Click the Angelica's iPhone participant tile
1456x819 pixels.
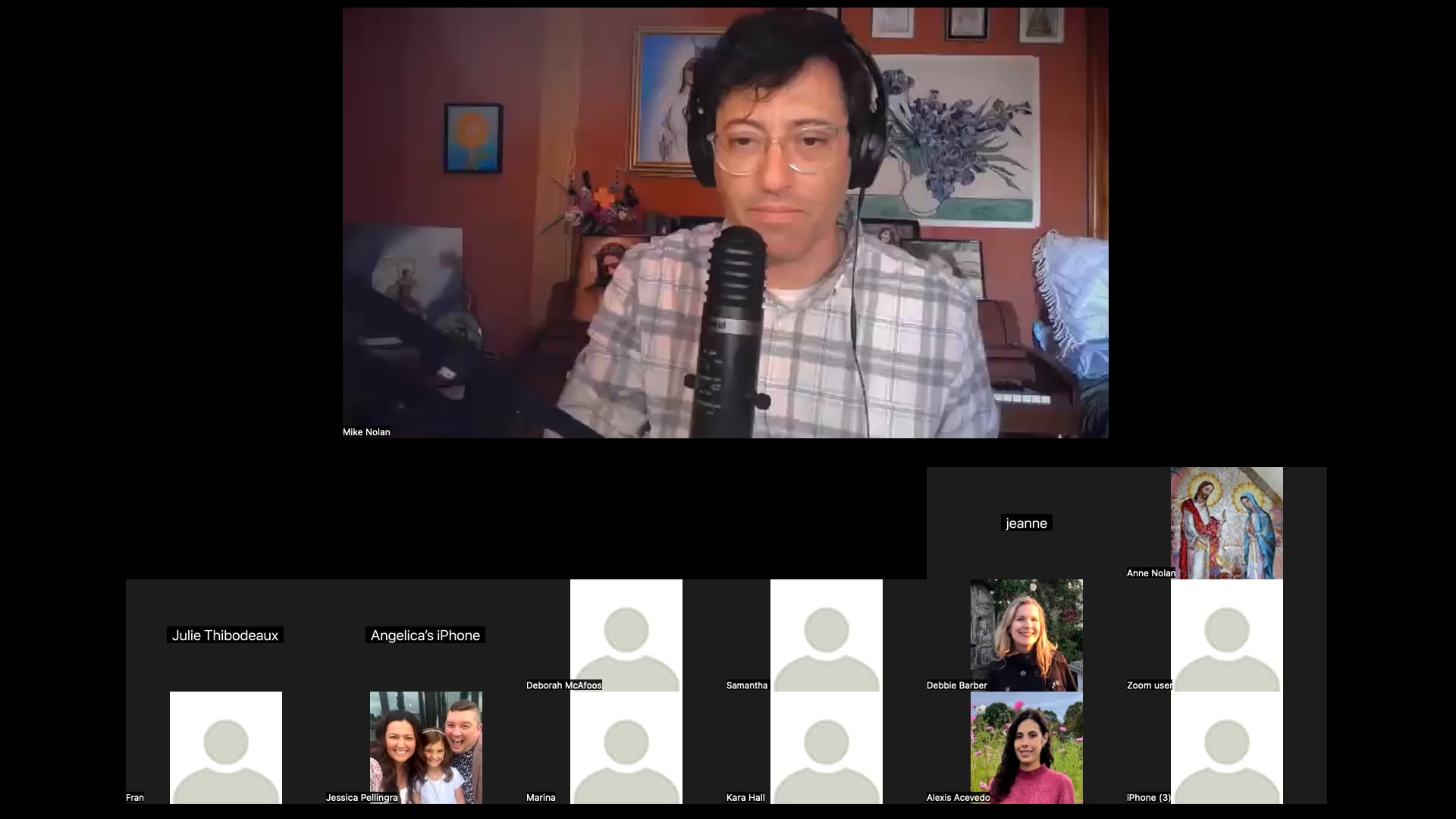tap(425, 635)
